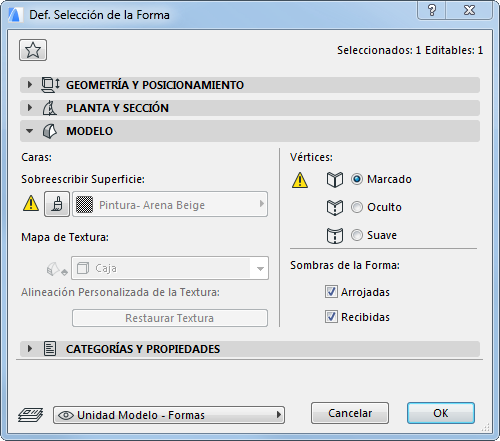Expand the Categorías y Propiedades panel arrow

[30, 349]
